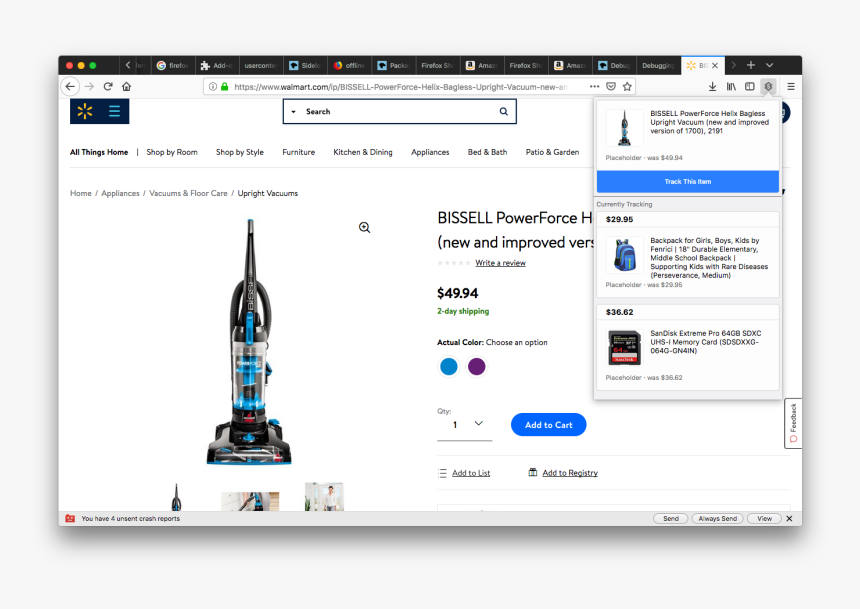This screenshot has height=609, width=860.
Task: Open the Library toolbar icon
Action: coord(731,86)
